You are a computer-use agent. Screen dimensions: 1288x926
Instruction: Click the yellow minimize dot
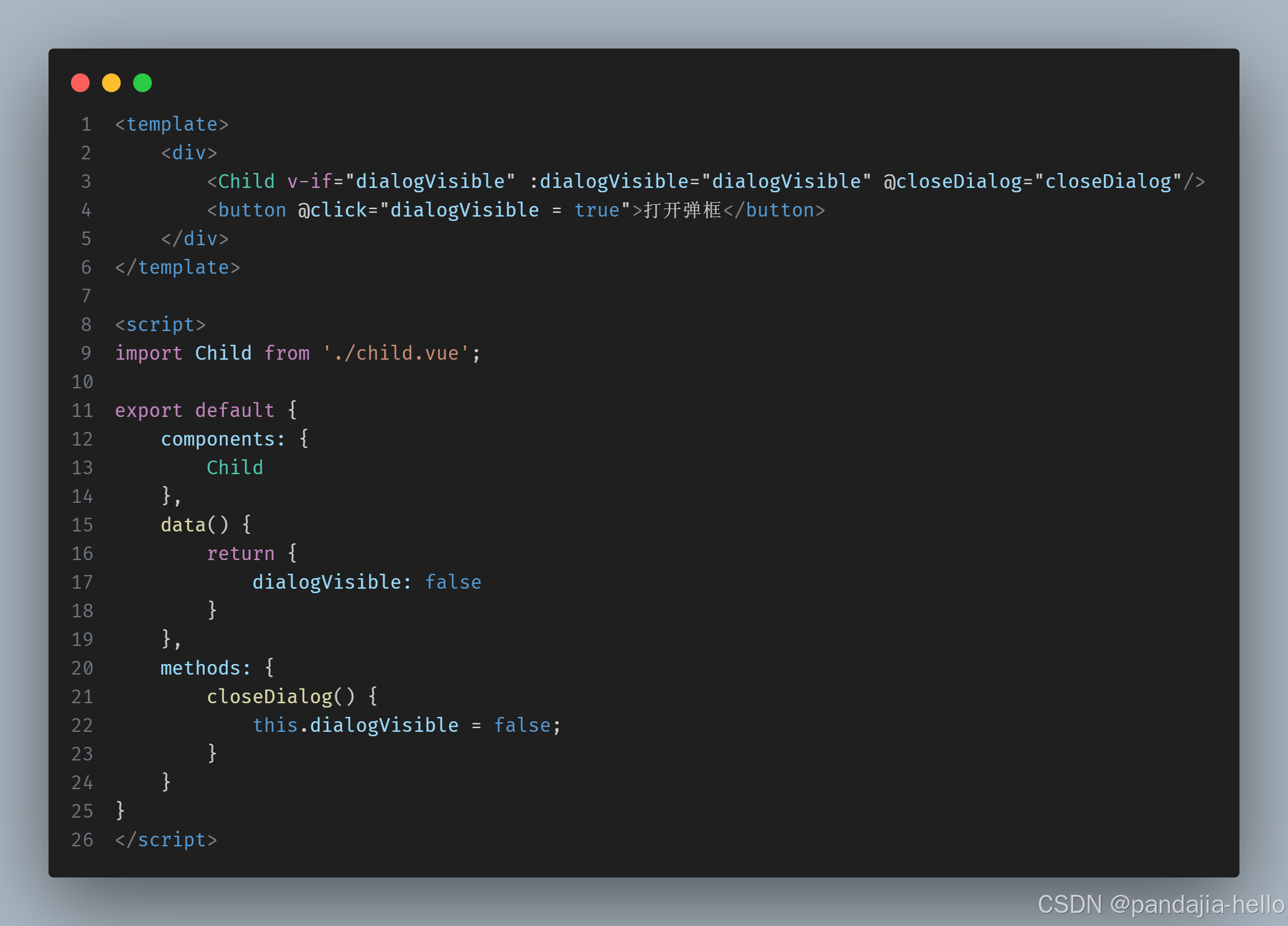pyautogui.click(x=111, y=83)
